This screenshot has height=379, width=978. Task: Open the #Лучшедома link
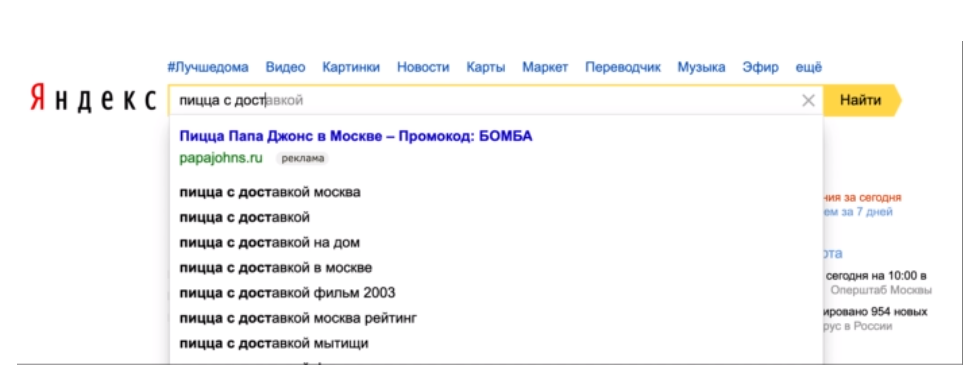[x=208, y=67]
